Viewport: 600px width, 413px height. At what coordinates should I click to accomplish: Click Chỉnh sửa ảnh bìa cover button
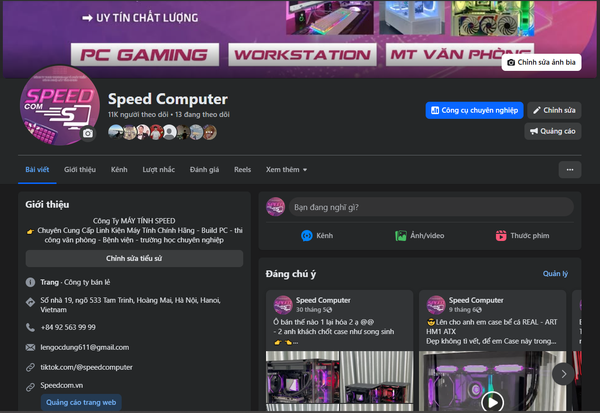tap(542, 62)
